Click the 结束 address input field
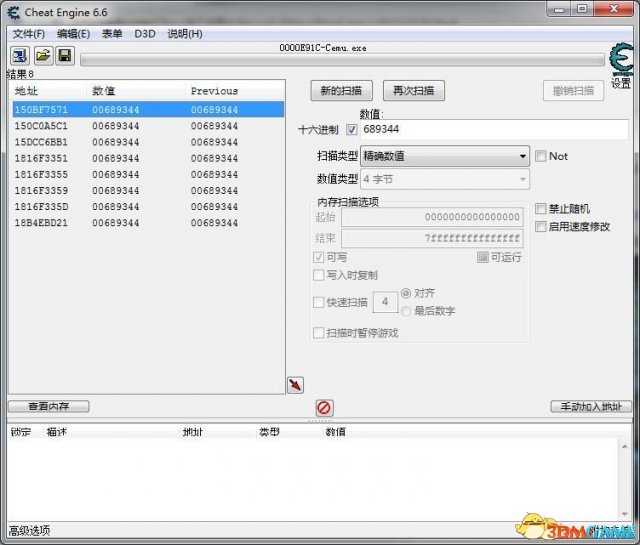 432,238
